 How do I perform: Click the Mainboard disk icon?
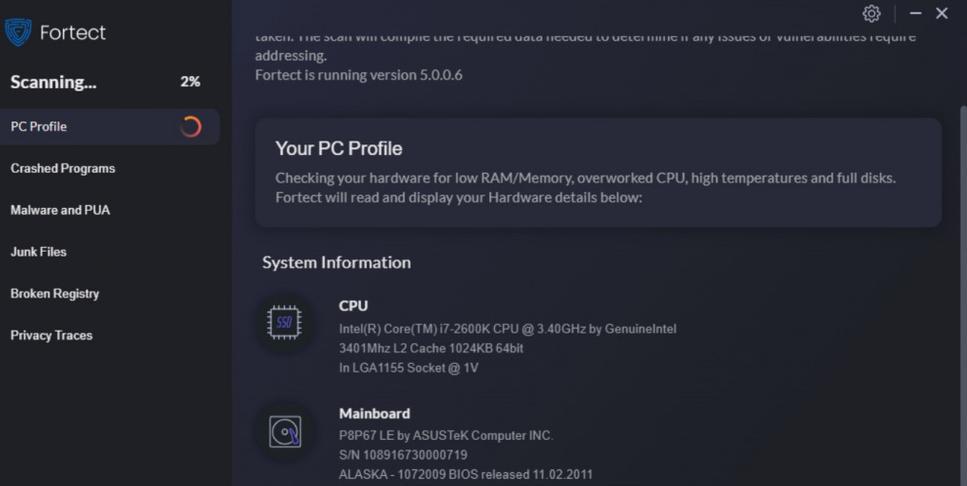coord(285,432)
